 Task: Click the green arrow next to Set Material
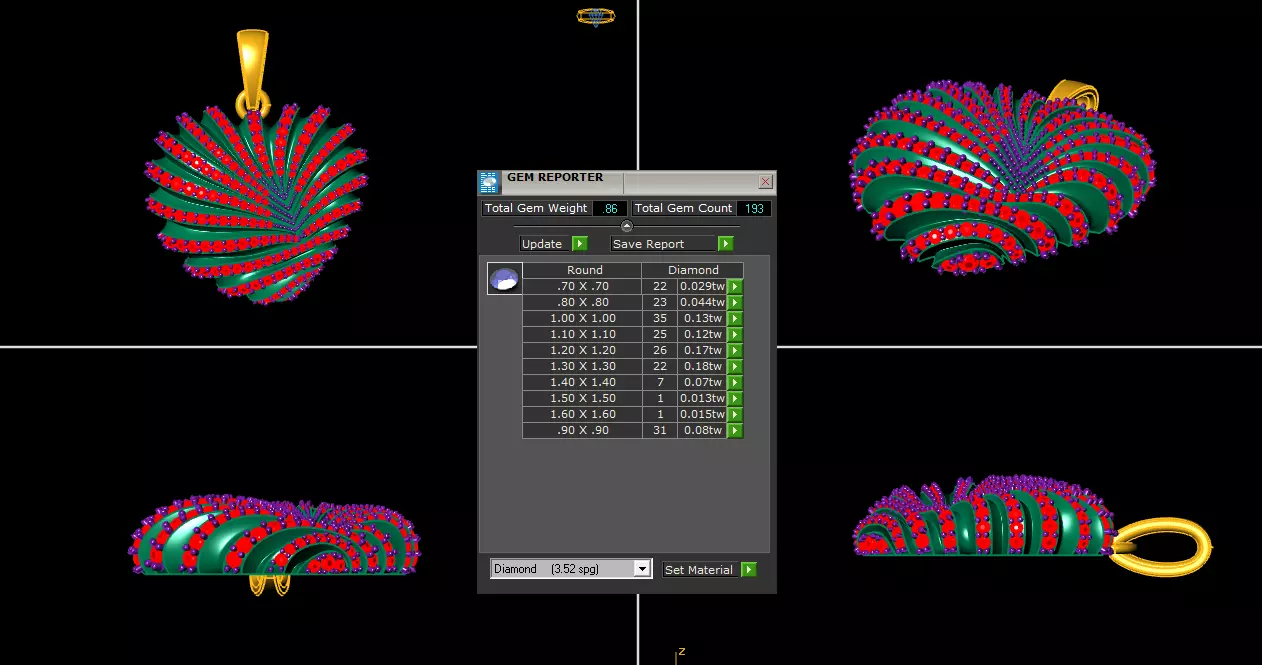[749, 570]
